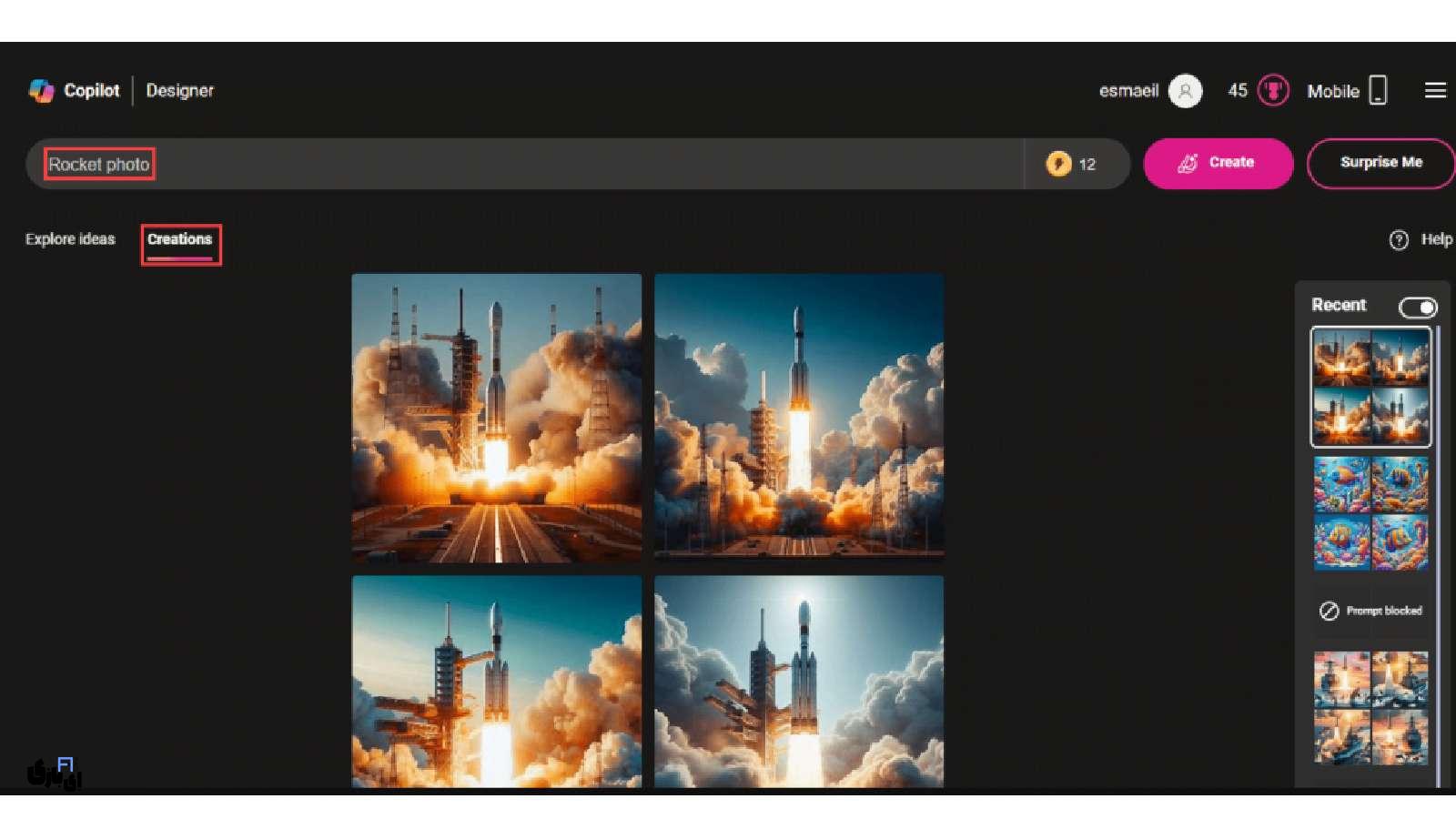Open the recent rocket images set
The image size is (1456, 819).
(1370, 388)
